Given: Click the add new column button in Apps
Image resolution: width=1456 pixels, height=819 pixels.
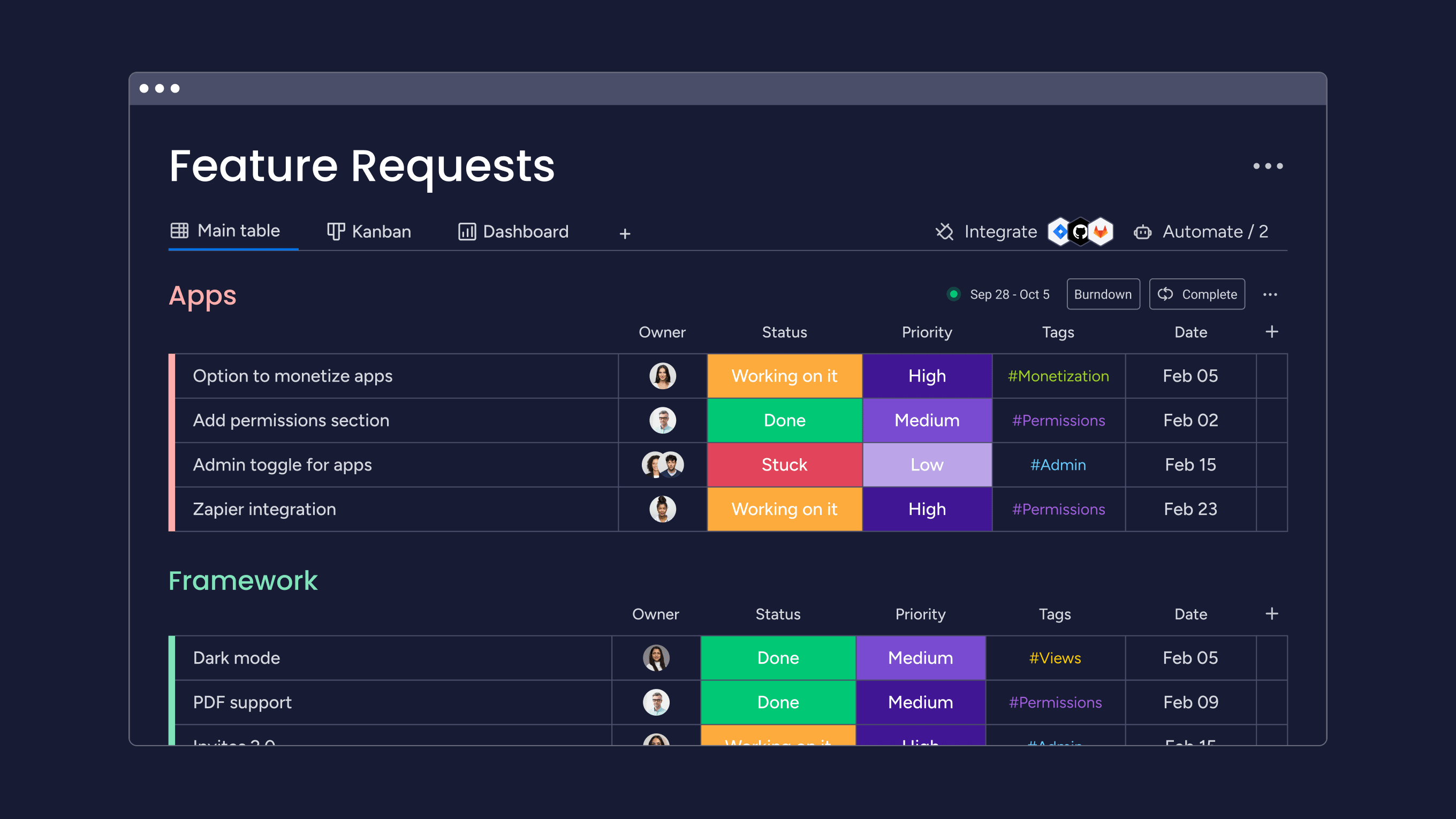Looking at the screenshot, I should 1272,331.
